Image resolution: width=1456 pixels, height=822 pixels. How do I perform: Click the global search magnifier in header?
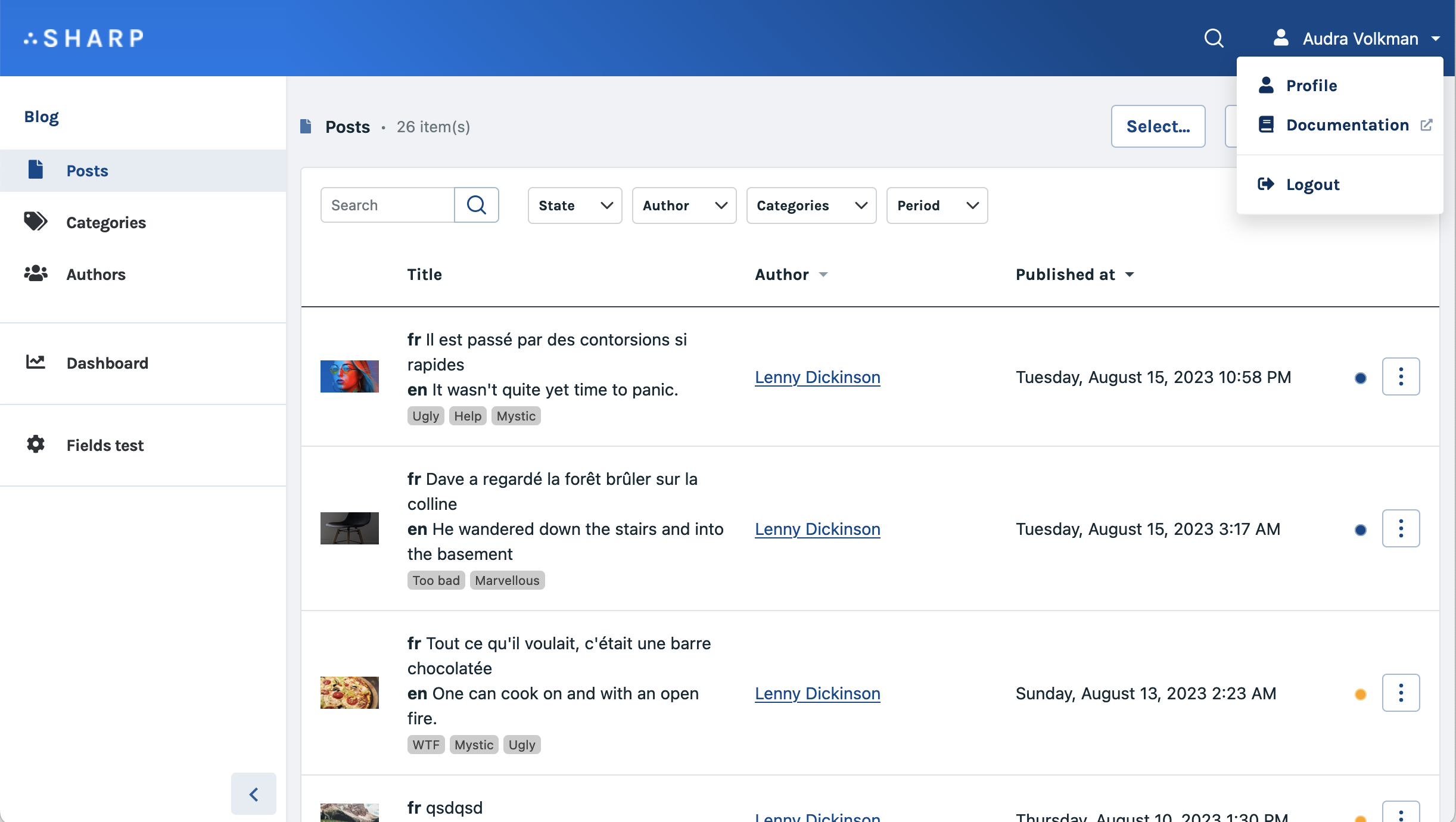coord(1214,39)
